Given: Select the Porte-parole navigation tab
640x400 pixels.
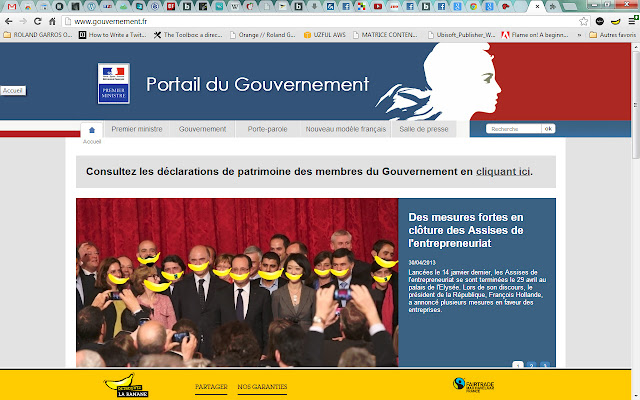Looking at the screenshot, I should click(x=266, y=129).
